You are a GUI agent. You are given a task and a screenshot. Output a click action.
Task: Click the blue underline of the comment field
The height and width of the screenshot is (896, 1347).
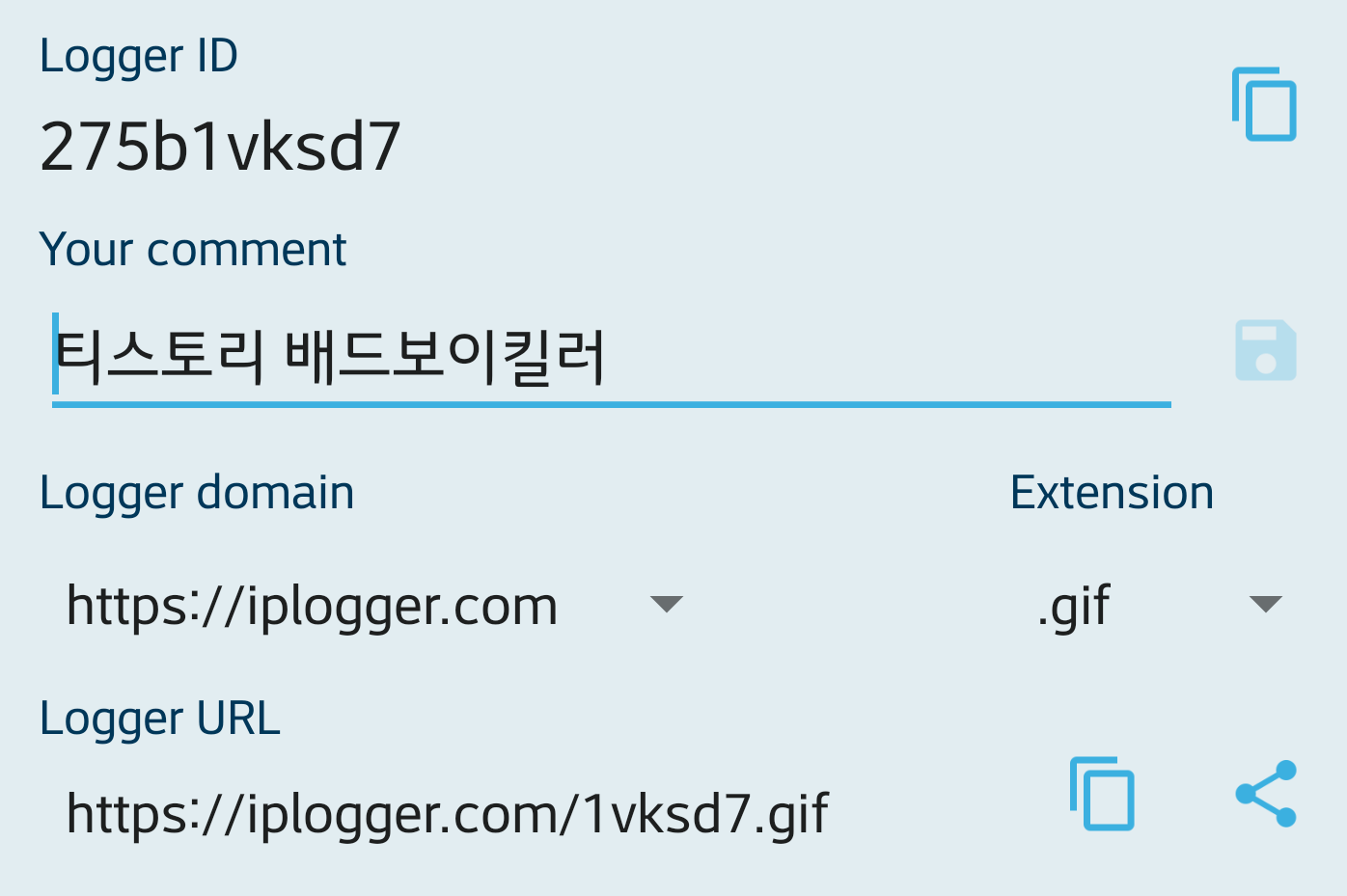611,405
